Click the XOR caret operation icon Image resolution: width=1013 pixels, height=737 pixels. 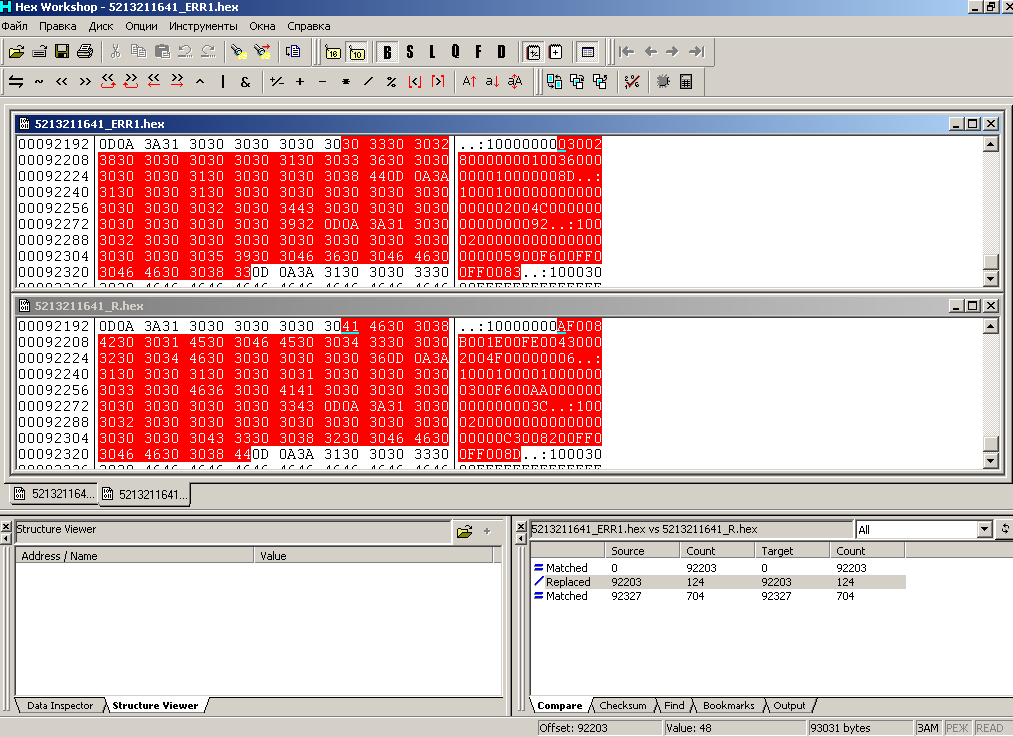(x=200, y=81)
